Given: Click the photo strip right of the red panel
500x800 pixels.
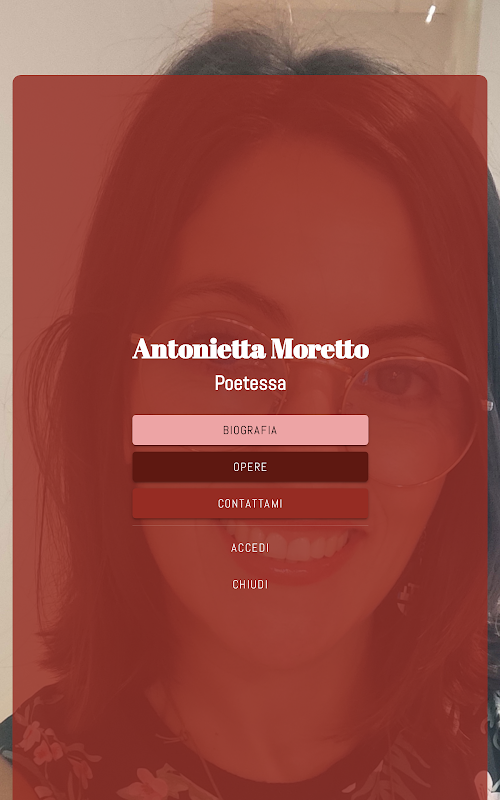Looking at the screenshot, I should 494,408.
